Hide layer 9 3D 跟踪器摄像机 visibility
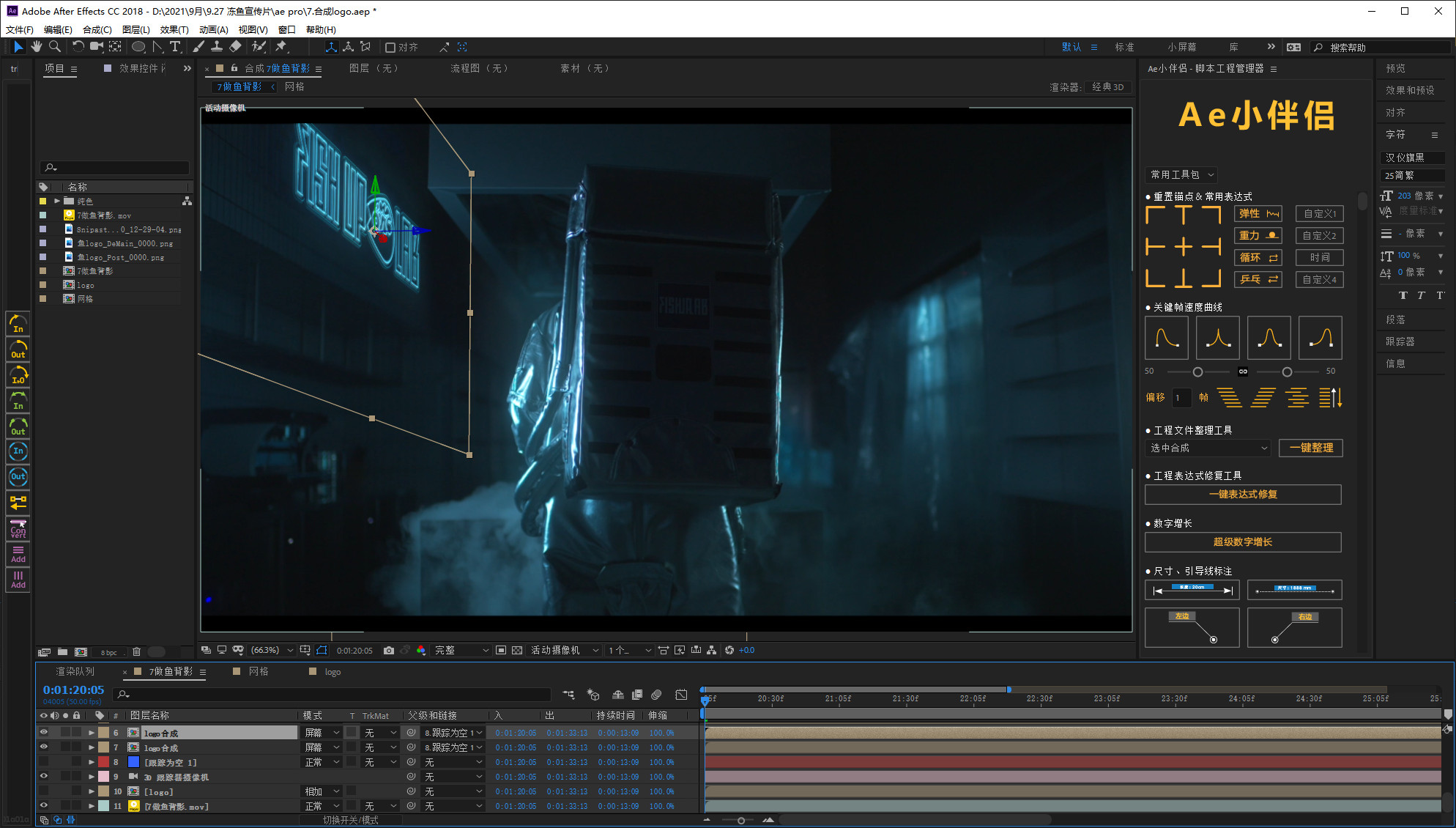This screenshot has height=828, width=1456. 43,777
